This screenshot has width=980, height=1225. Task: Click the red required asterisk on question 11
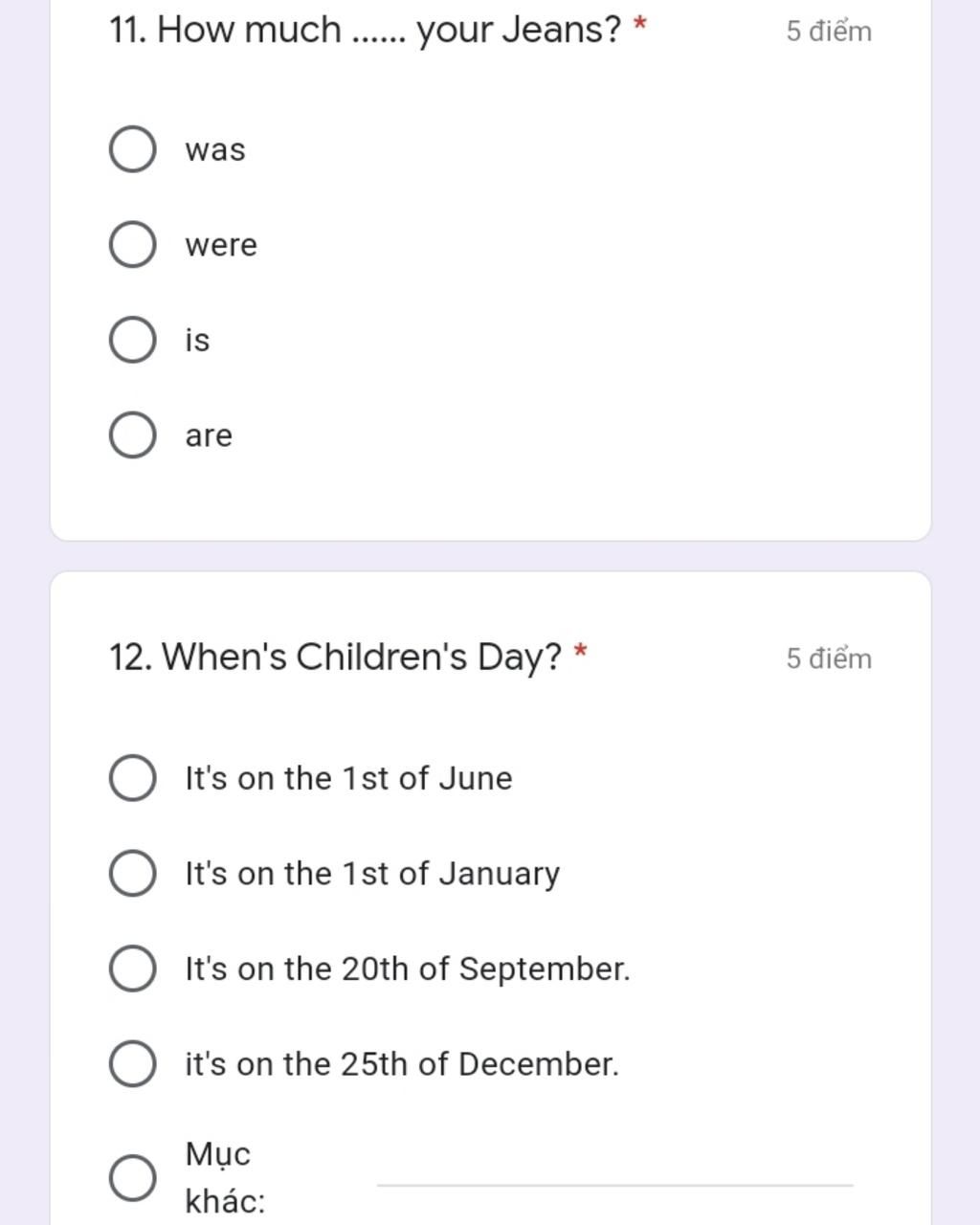point(639,25)
